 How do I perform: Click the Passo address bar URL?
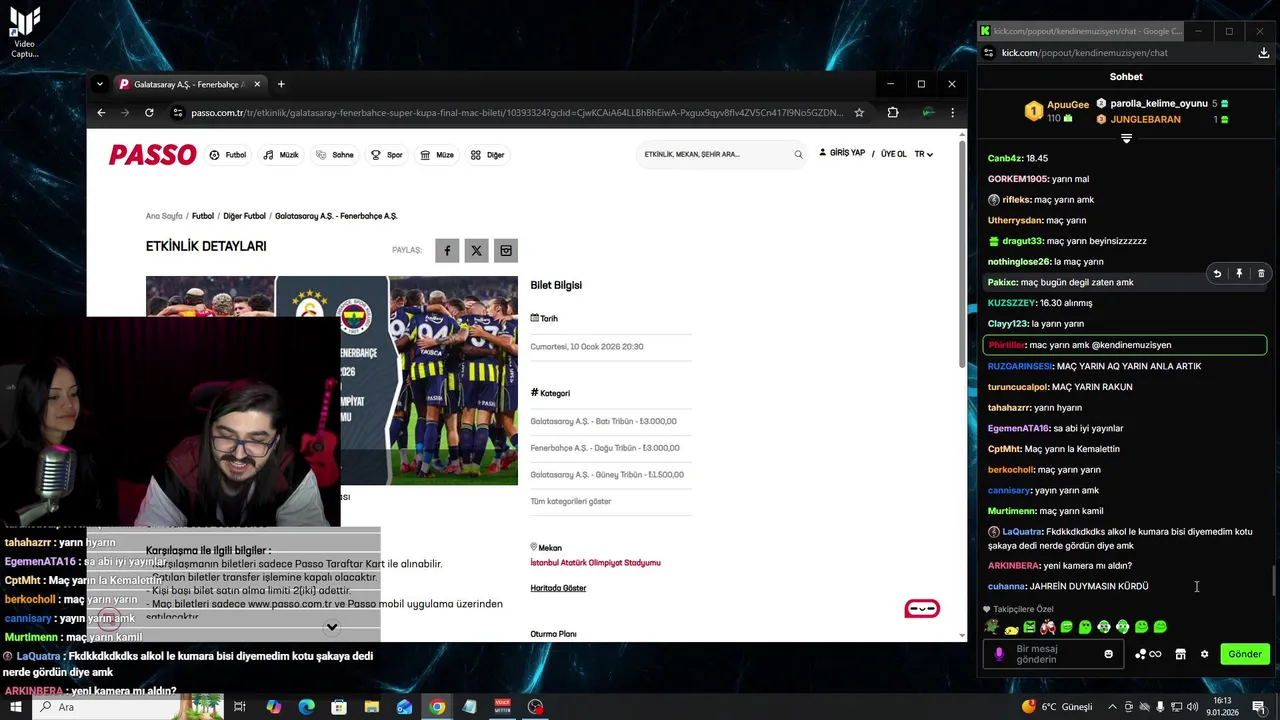517,113
